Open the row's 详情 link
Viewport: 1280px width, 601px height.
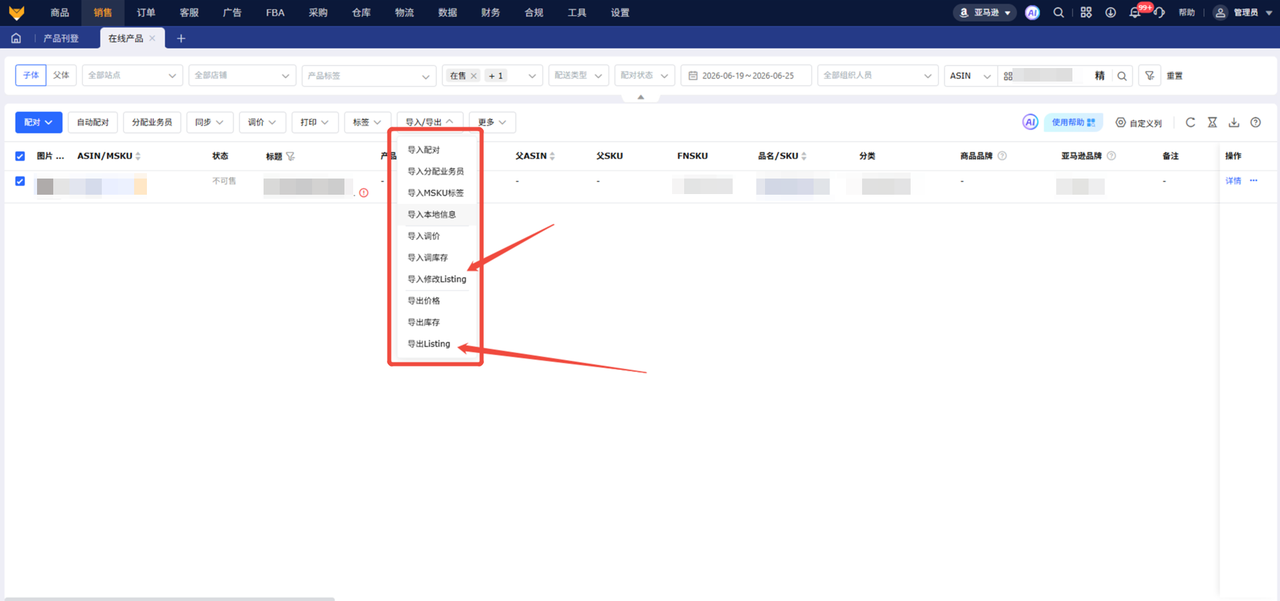click(1233, 181)
